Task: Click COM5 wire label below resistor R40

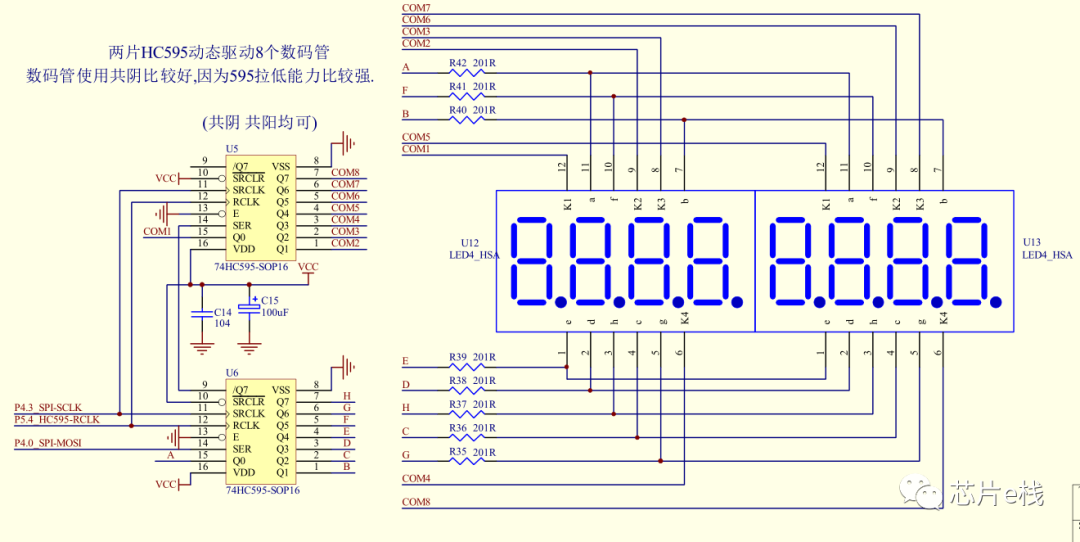Action: pyautogui.click(x=416, y=137)
